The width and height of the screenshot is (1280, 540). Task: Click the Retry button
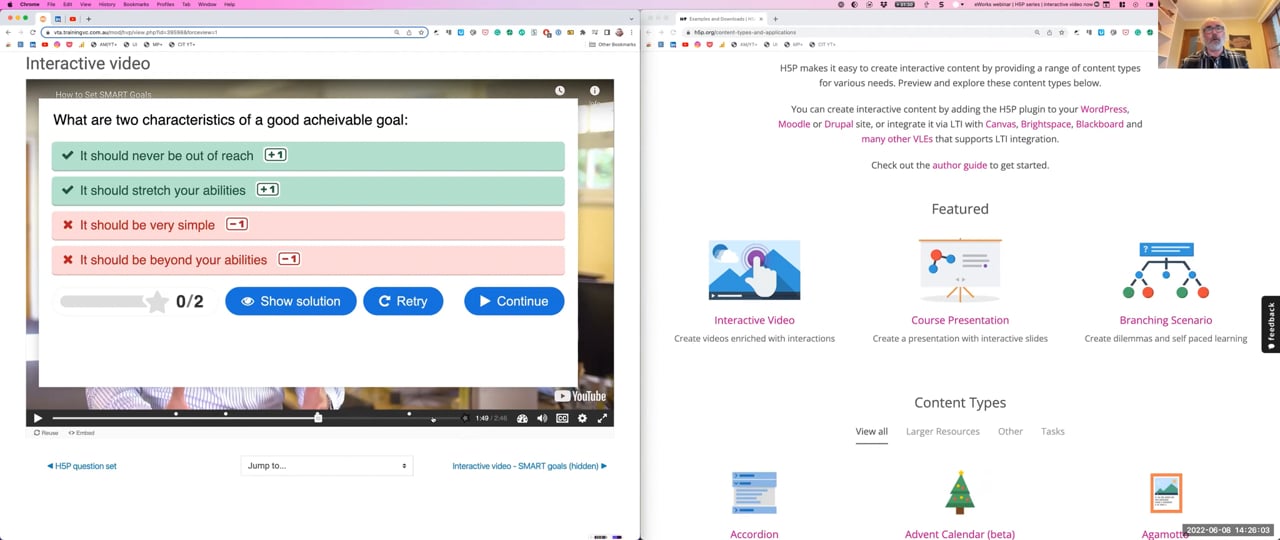pyautogui.click(x=403, y=301)
